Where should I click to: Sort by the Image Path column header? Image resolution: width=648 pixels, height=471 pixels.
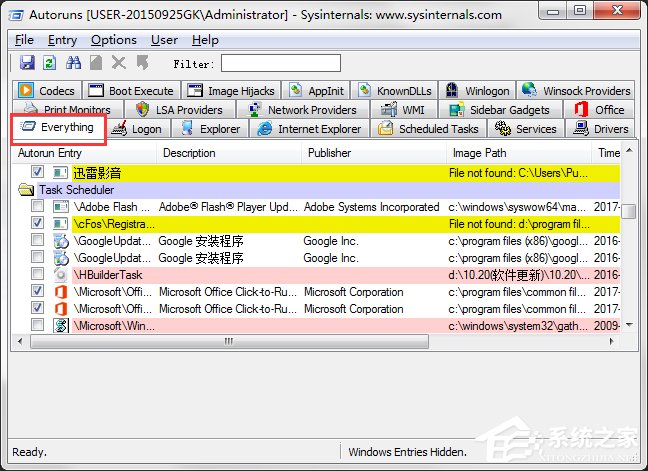click(x=479, y=153)
